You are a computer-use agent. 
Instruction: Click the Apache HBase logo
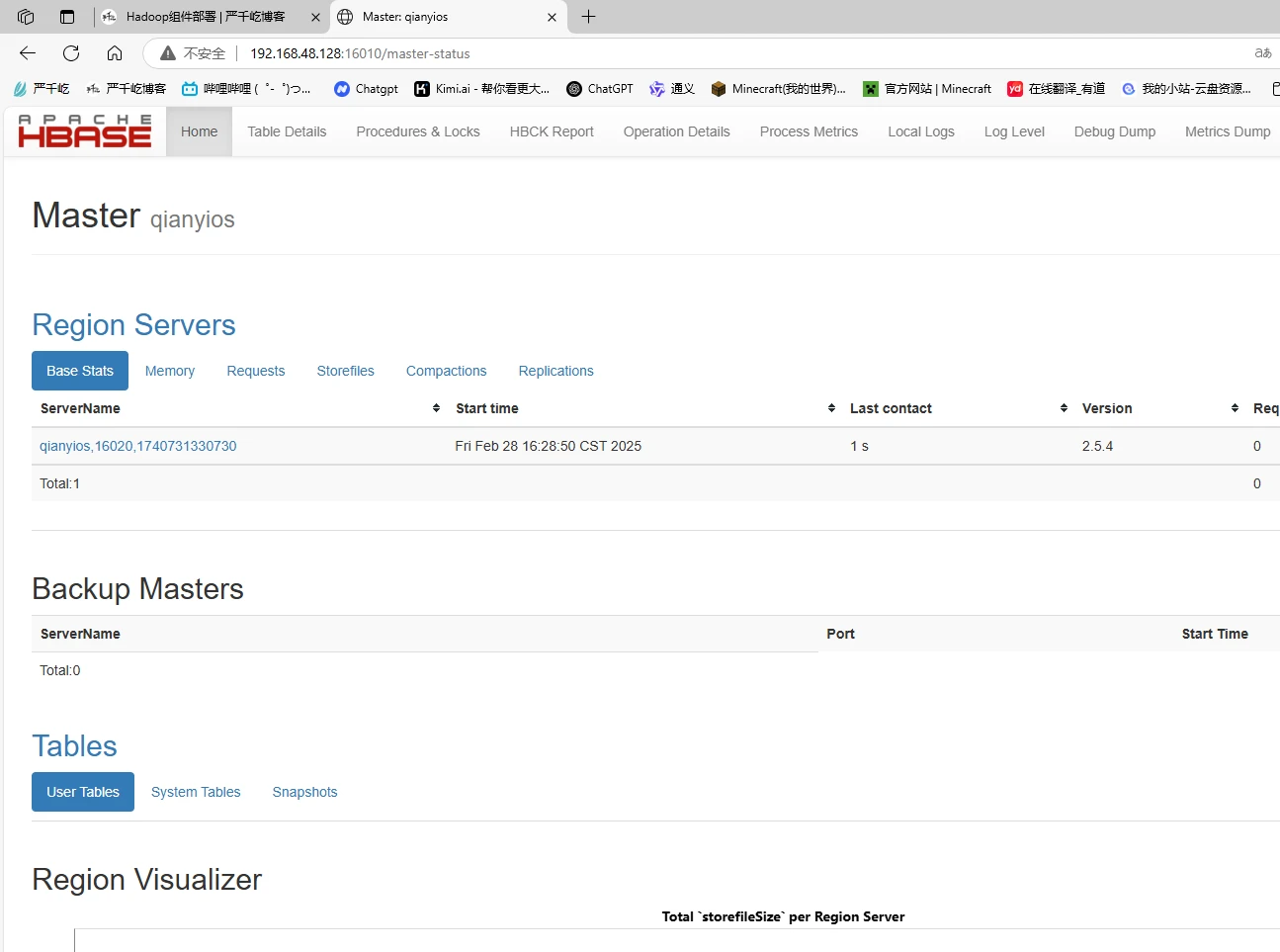click(85, 131)
